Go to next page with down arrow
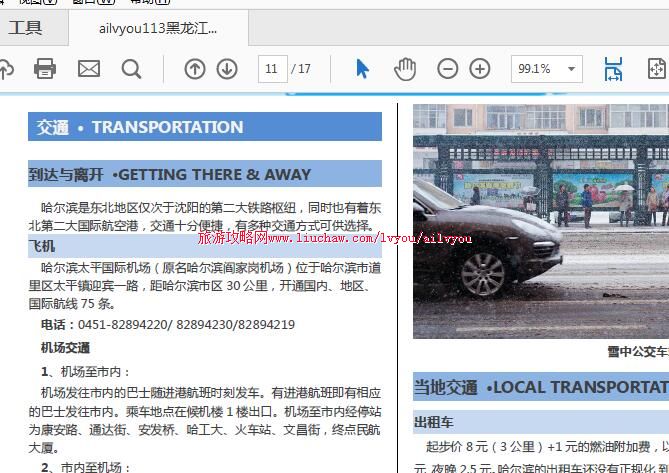Viewport: 669px width, 473px height. [x=227, y=69]
